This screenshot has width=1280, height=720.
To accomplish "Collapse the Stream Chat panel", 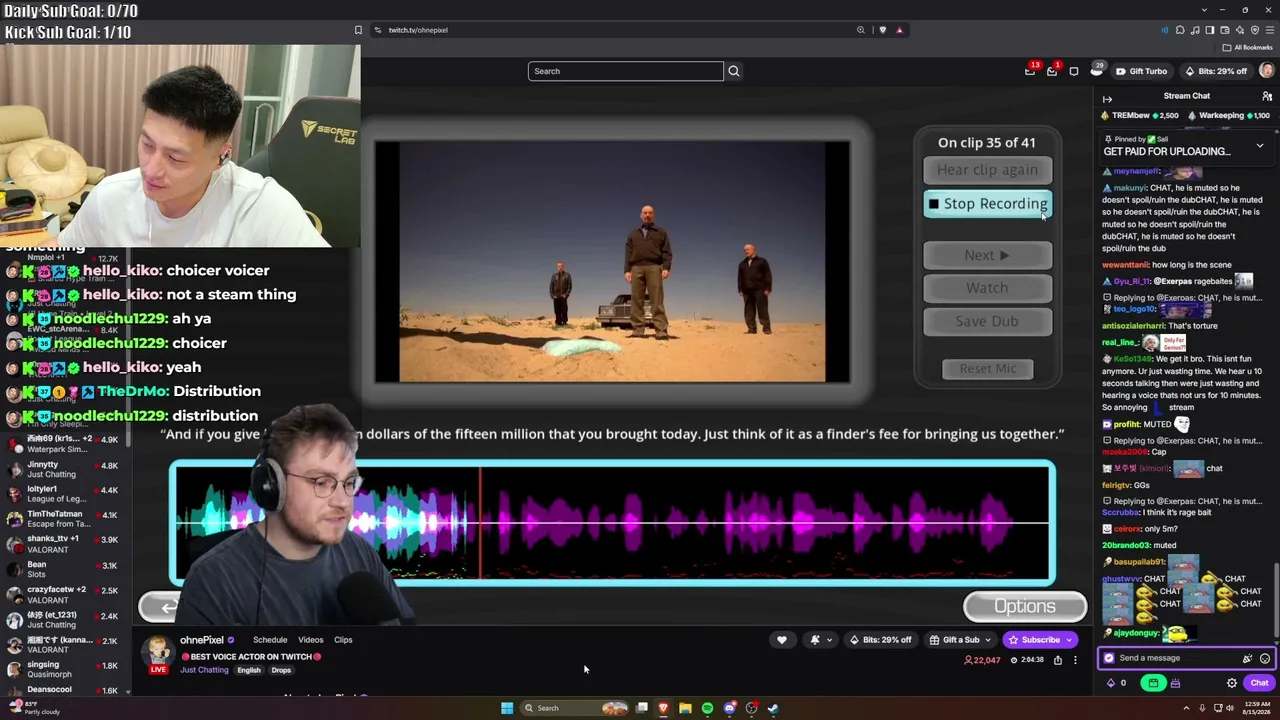I will (x=1107, y=99).
